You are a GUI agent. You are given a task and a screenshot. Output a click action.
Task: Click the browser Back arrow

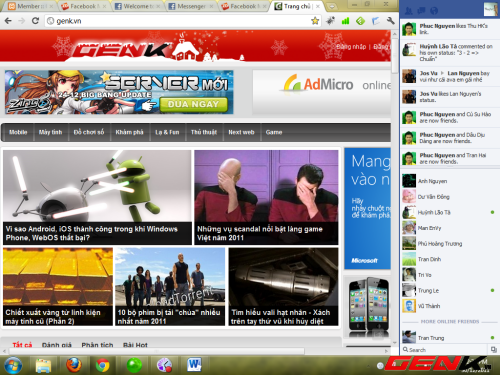pyautogui.click(x=9, y=21)
